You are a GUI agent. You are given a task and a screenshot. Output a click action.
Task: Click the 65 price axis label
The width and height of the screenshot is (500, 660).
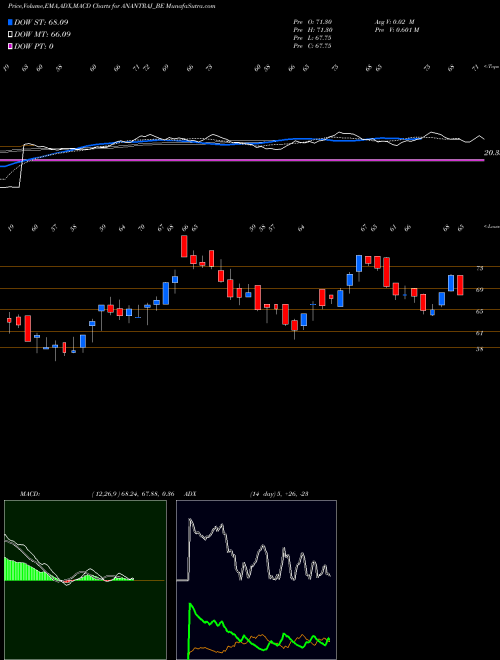point(479,311)
